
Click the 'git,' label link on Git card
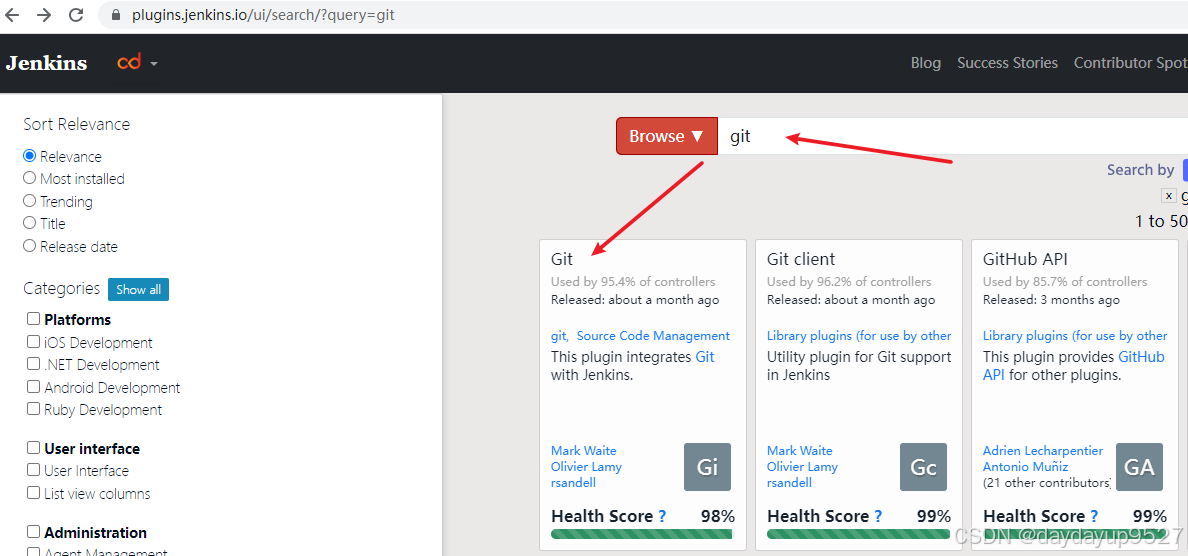coord(560,336)
